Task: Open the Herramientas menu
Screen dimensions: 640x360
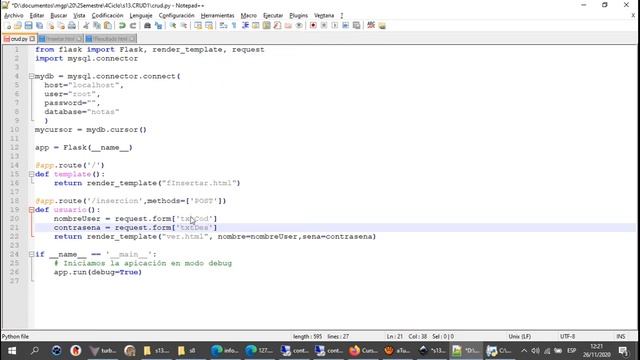Action: (218, 16)
